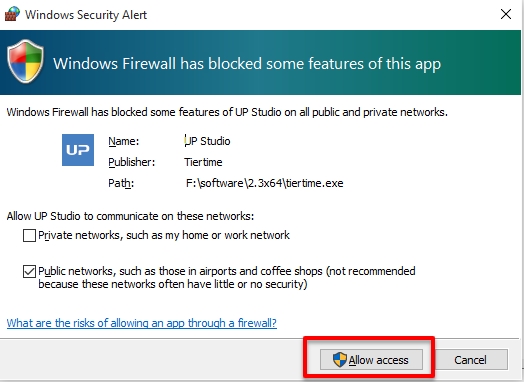Screen dimensions: 524x382
Task: Click the colored security shield in banner
Action: tap(25, 61)
